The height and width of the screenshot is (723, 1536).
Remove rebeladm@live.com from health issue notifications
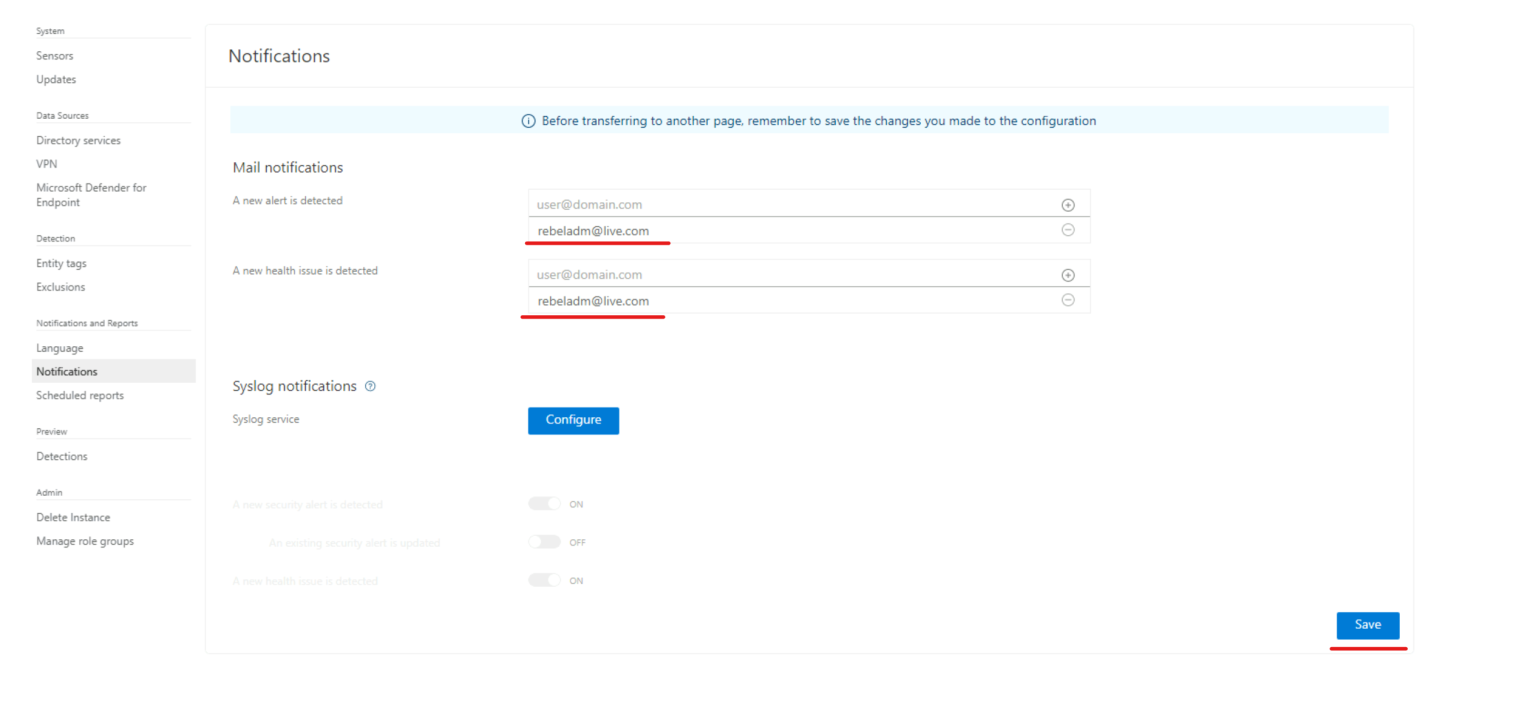(x=1067, y=300)
